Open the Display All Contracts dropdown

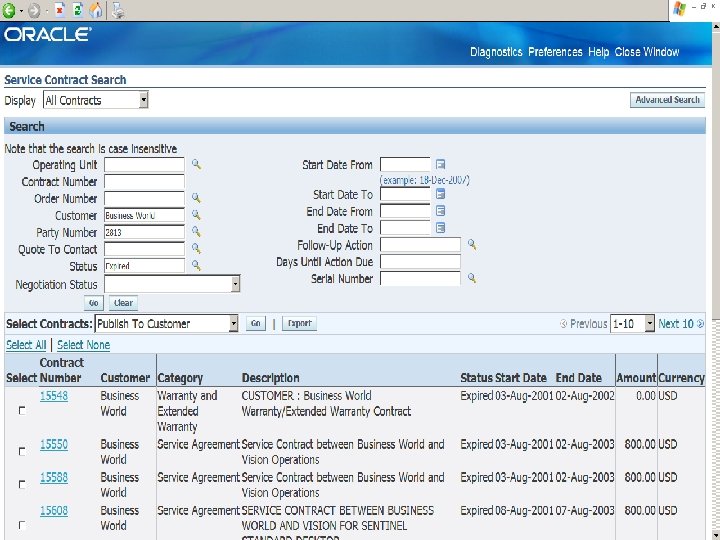(96, 100)
